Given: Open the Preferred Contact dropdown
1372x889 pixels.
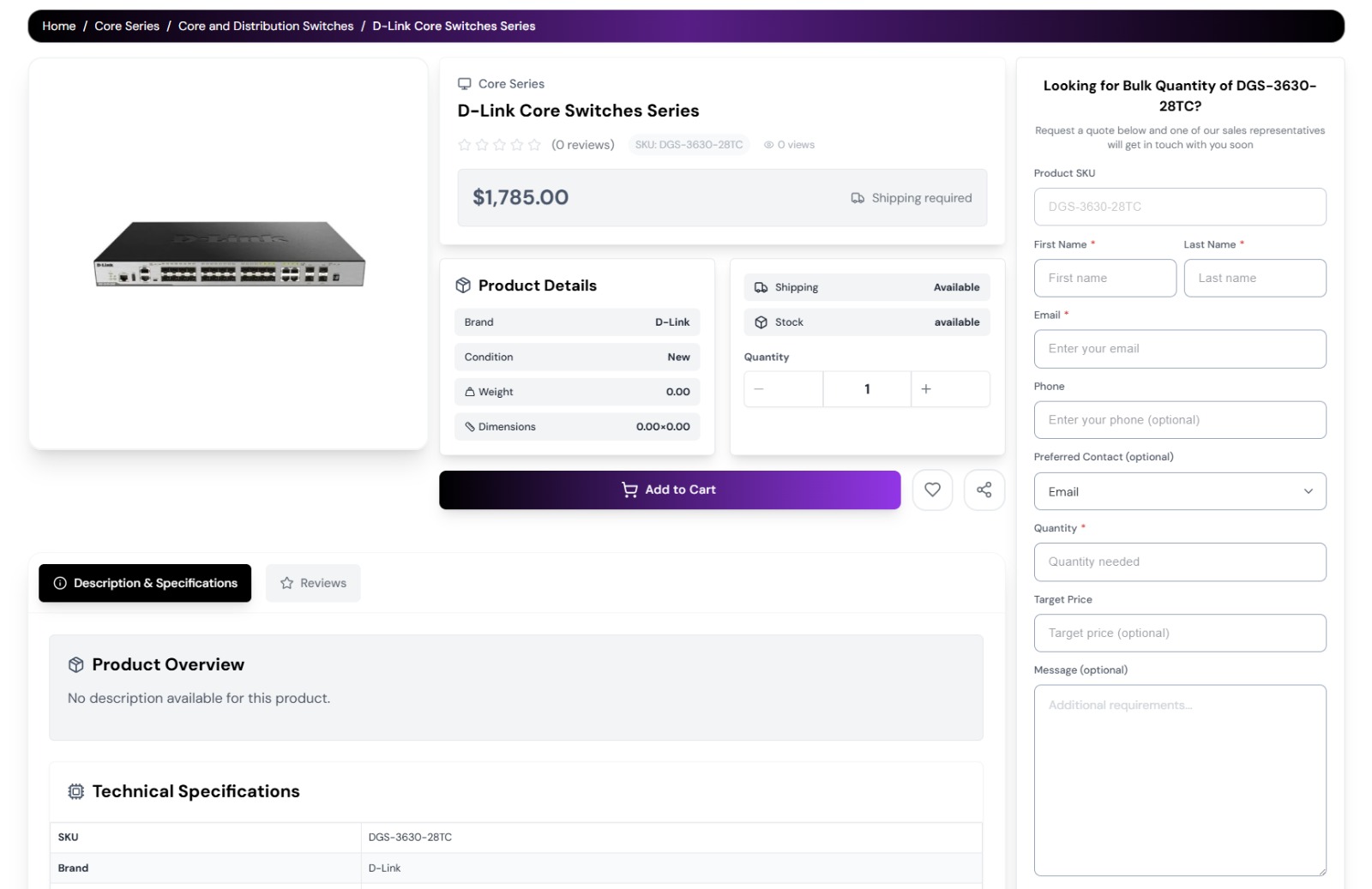Looking at the screenshot, I should pyautogui.click(x=1179, y=491).
